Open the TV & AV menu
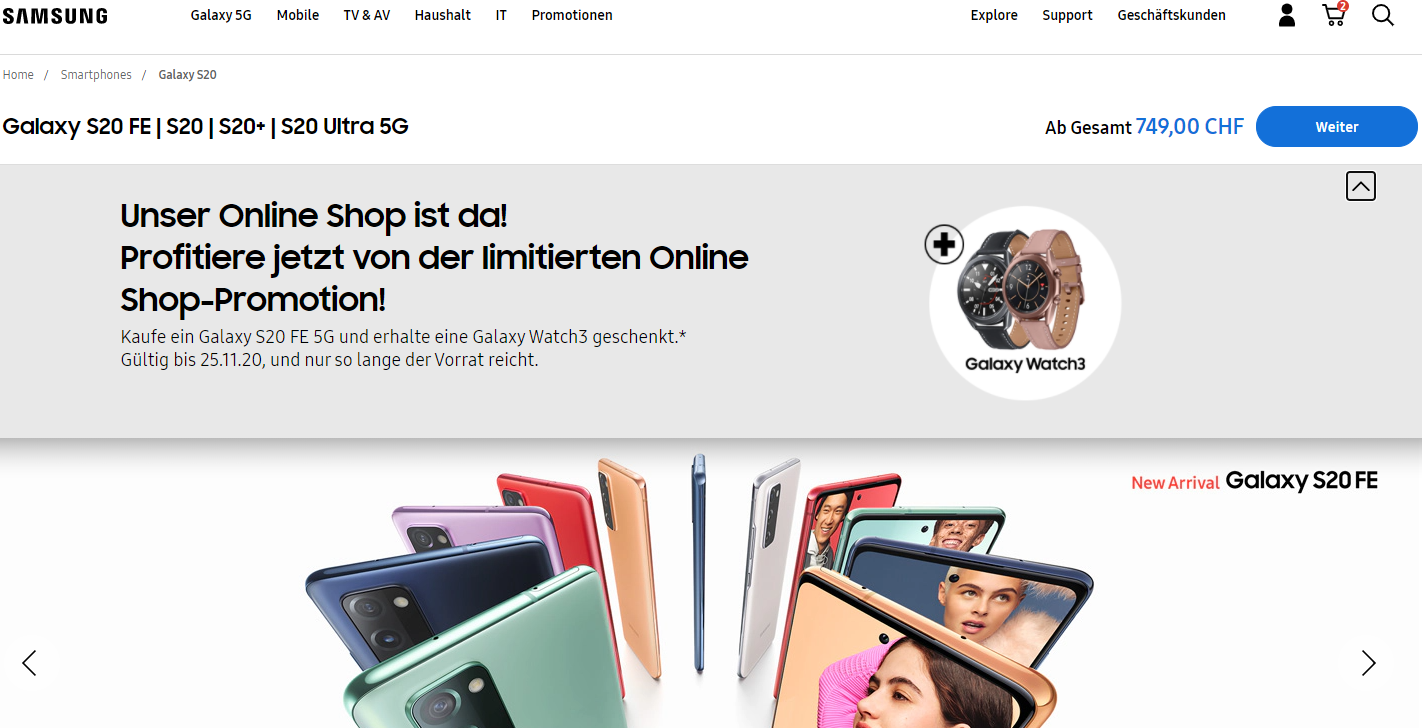Image resolution: width=1422 pixels, height=728 pixels. point(367,15)
